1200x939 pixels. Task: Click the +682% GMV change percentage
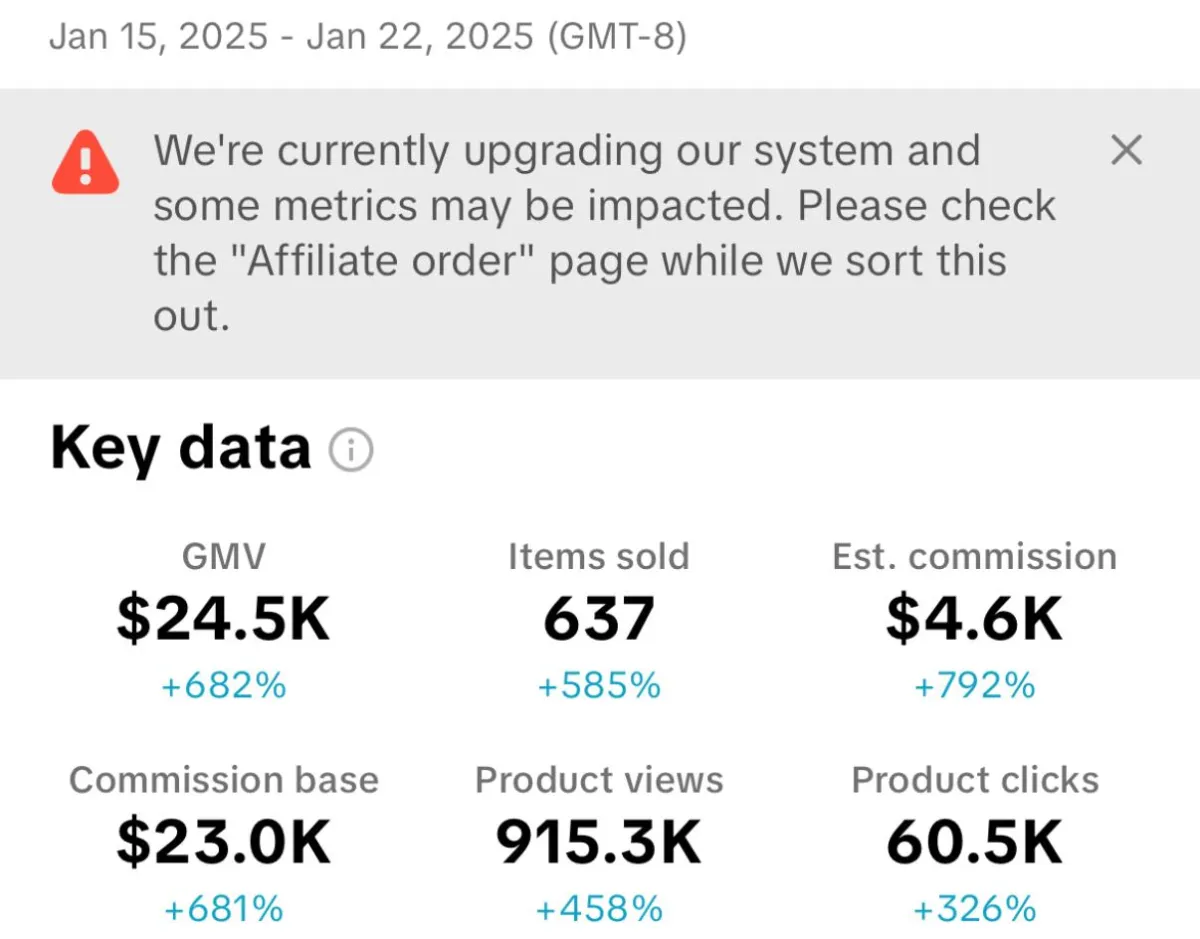[x=224, y=686]
